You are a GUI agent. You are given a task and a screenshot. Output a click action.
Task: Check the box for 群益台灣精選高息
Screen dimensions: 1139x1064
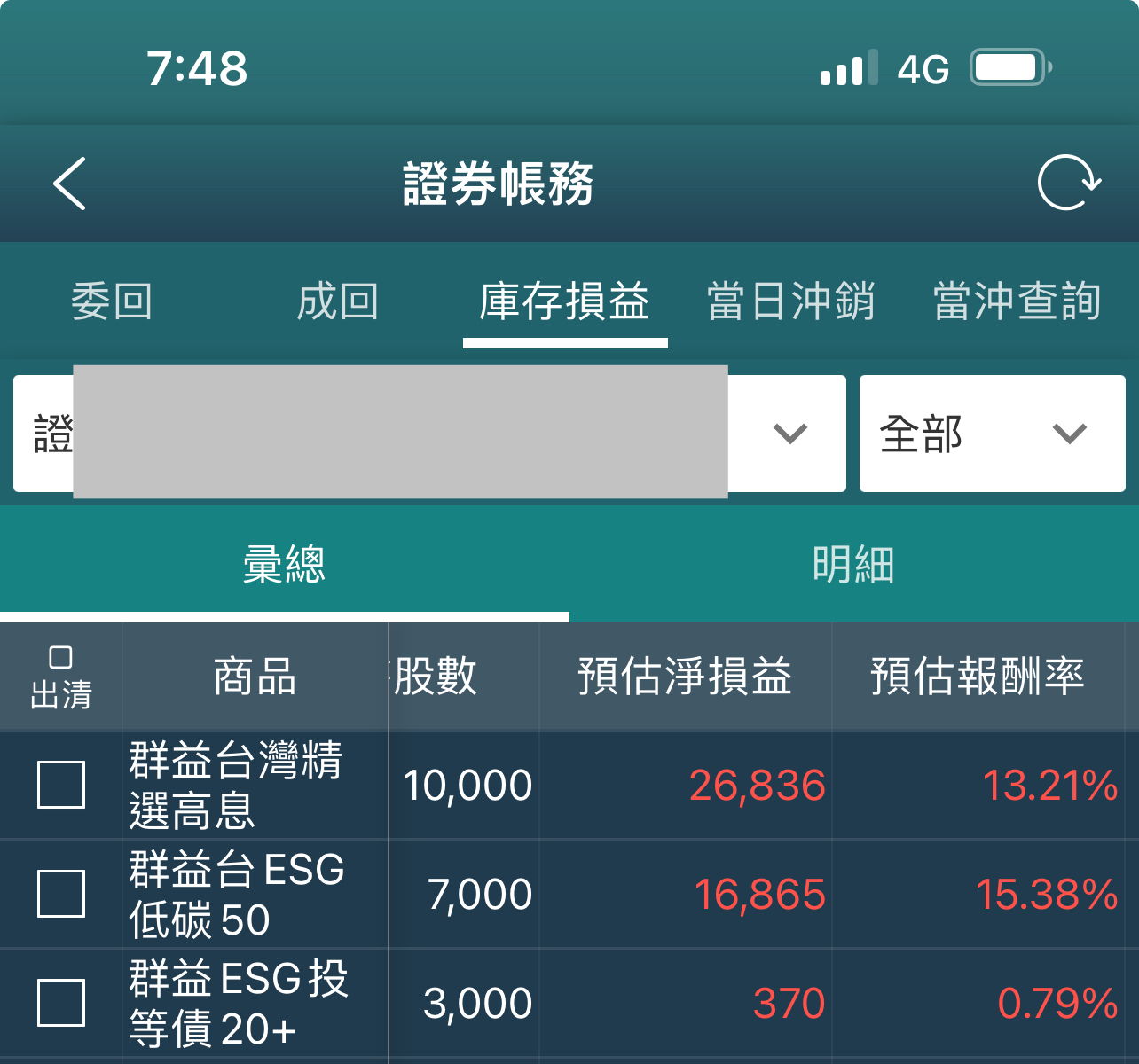coord(61,785)
